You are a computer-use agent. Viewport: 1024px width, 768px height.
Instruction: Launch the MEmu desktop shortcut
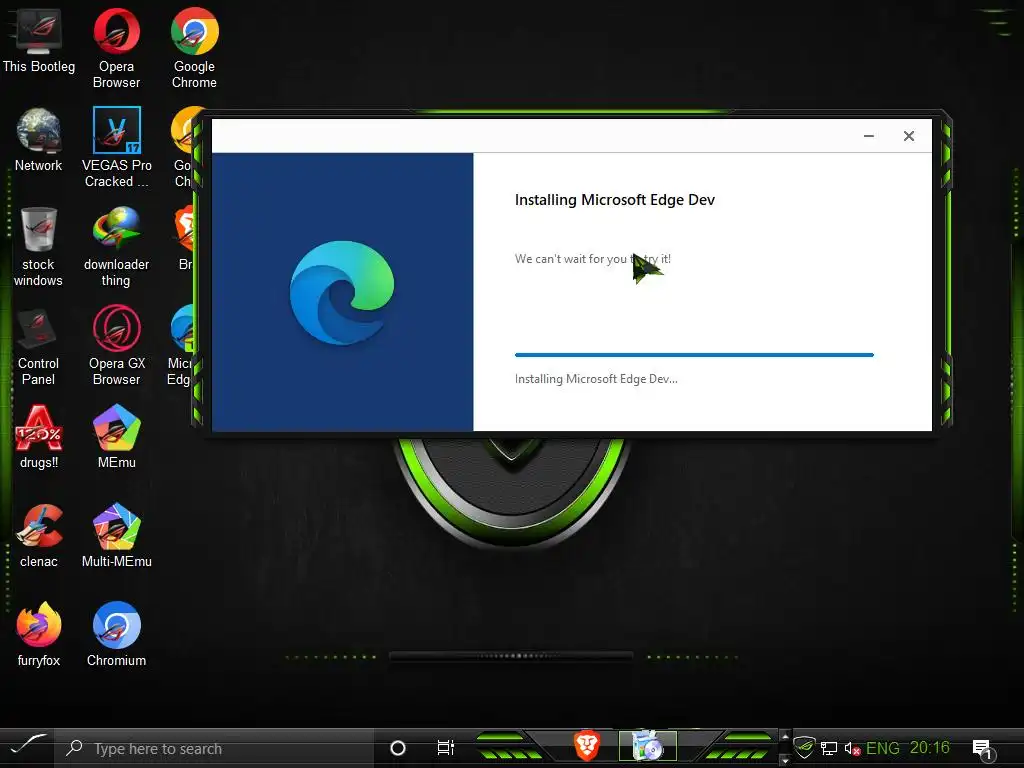[x=116, y=436]
